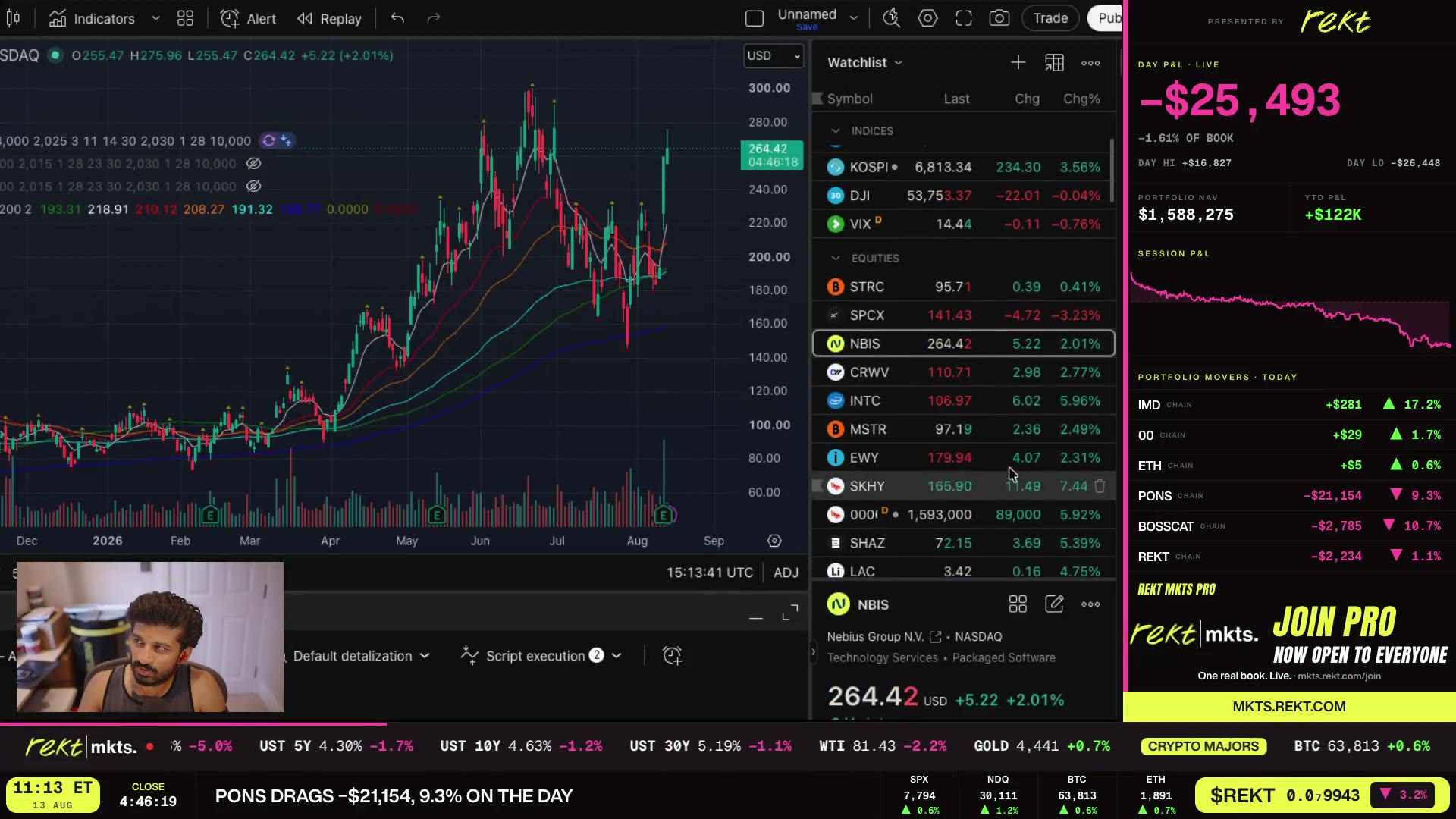
Task: Toggle visibility of first hidden indicator
Action: [x=253, y=164]
